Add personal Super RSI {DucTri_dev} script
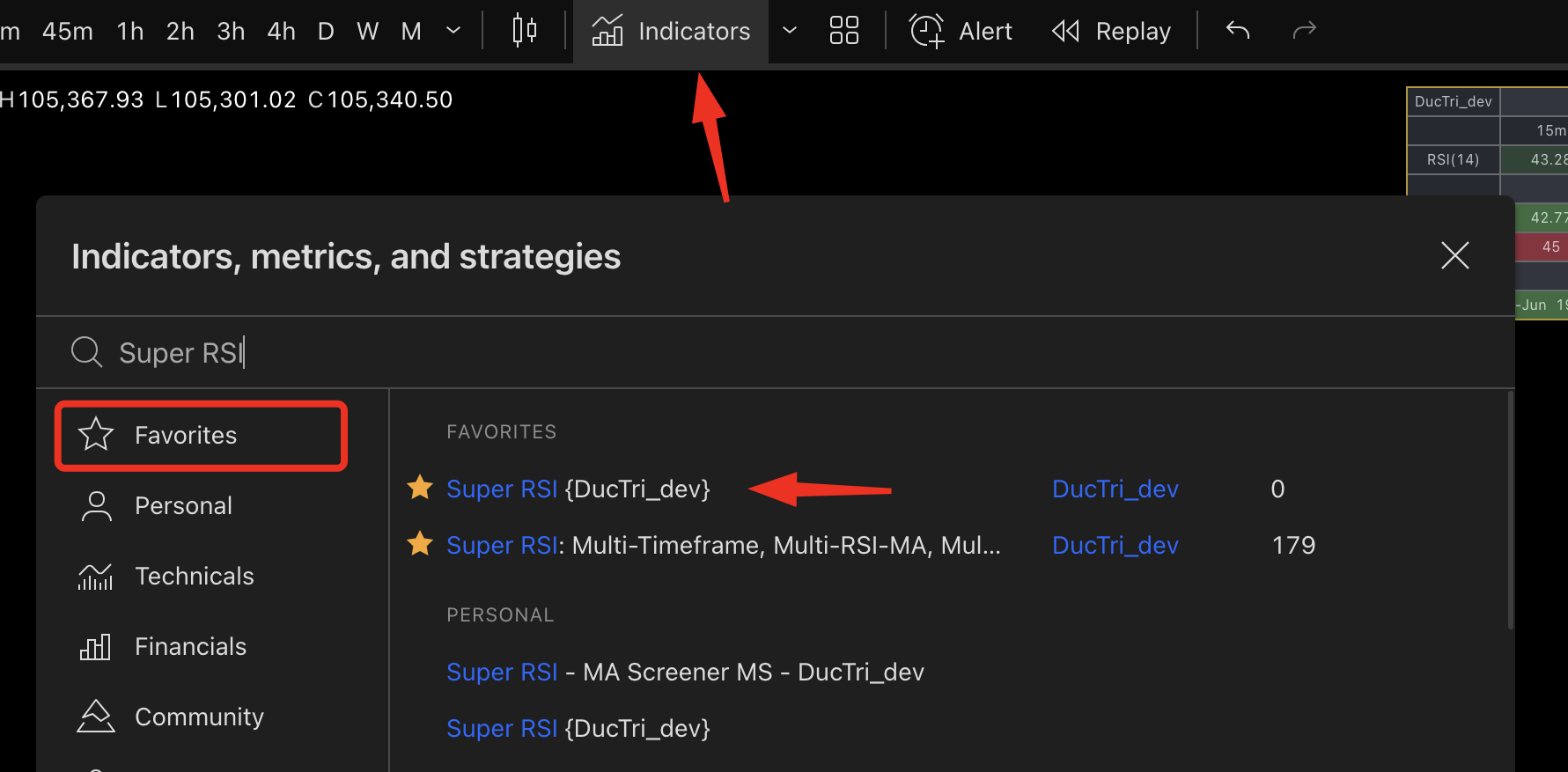1568x772 pixels. 578,728
